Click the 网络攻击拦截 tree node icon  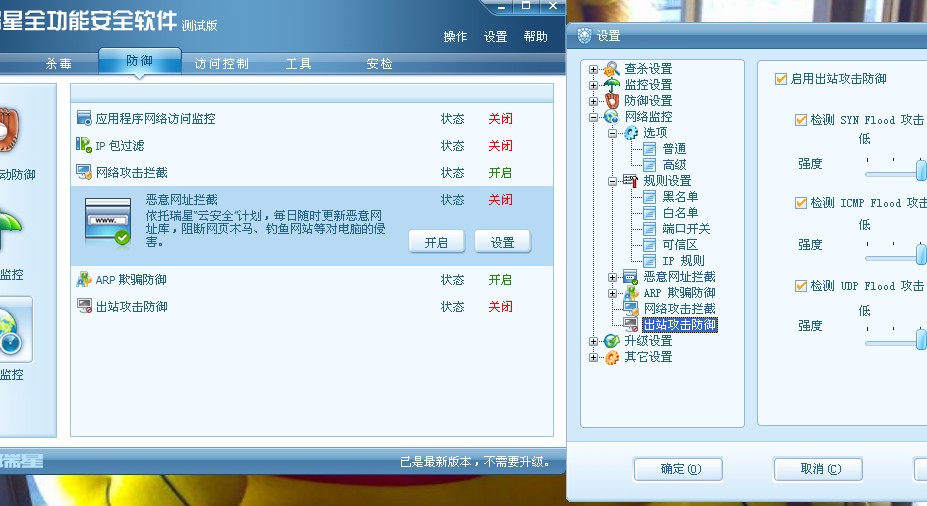click(631, 309)
